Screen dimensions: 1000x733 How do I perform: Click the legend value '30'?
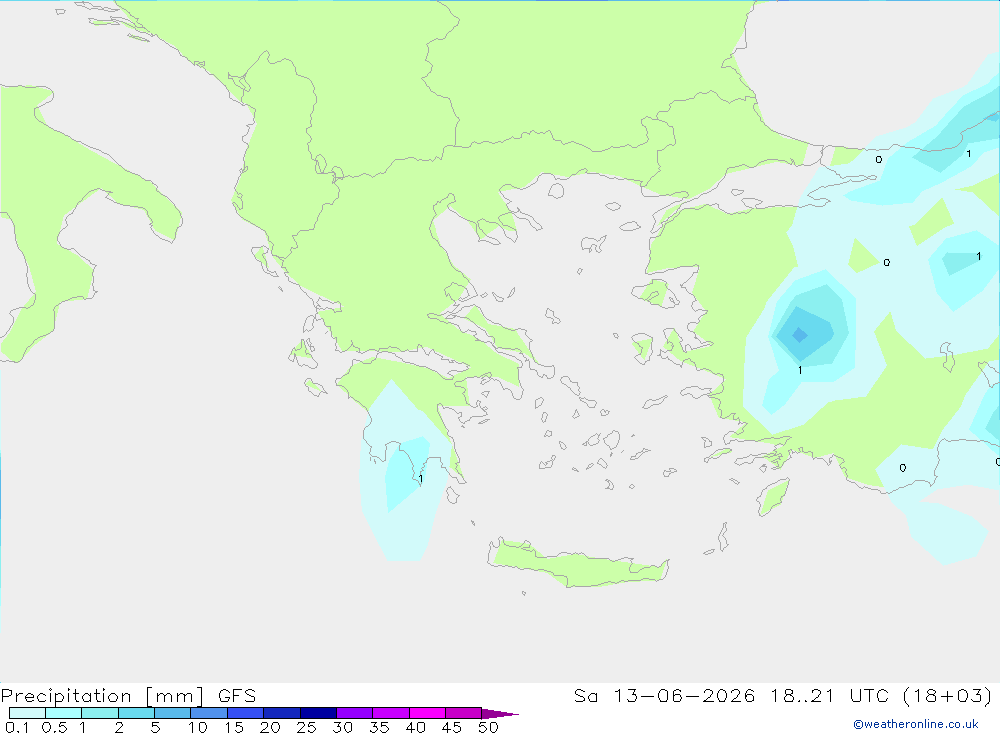(343, 727)
